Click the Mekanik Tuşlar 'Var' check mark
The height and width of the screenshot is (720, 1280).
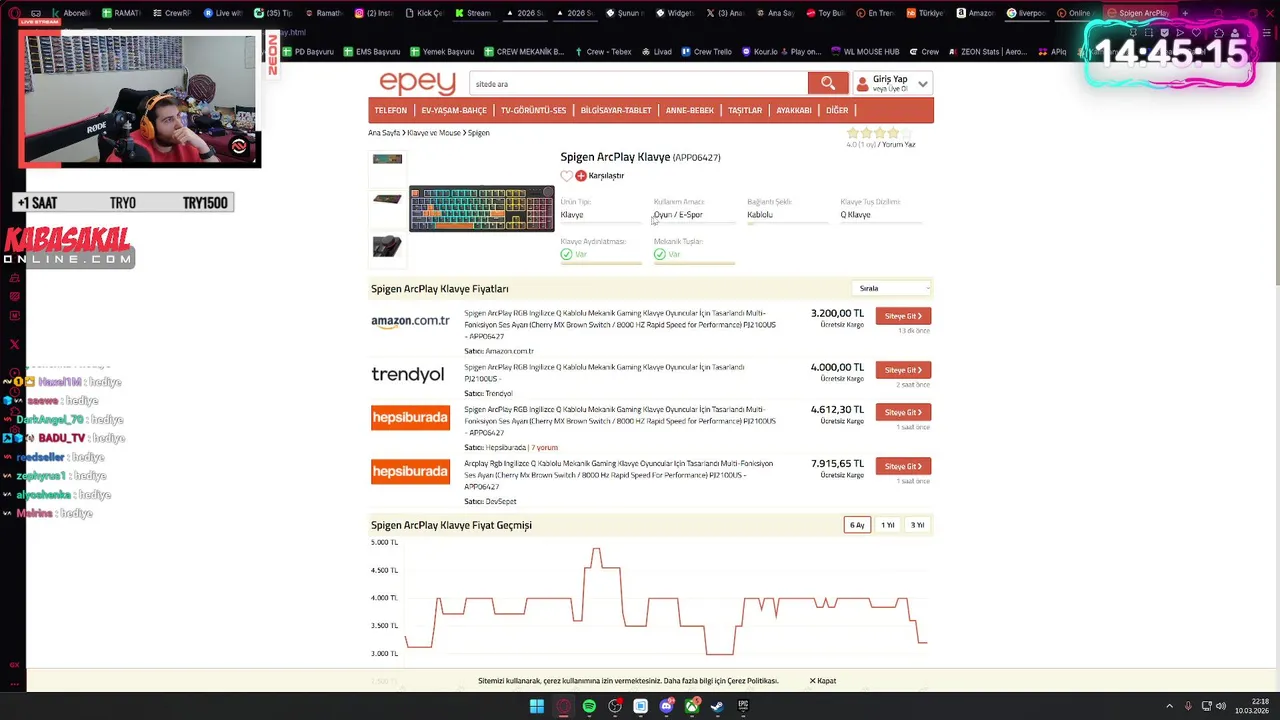[x=660, y=254]
